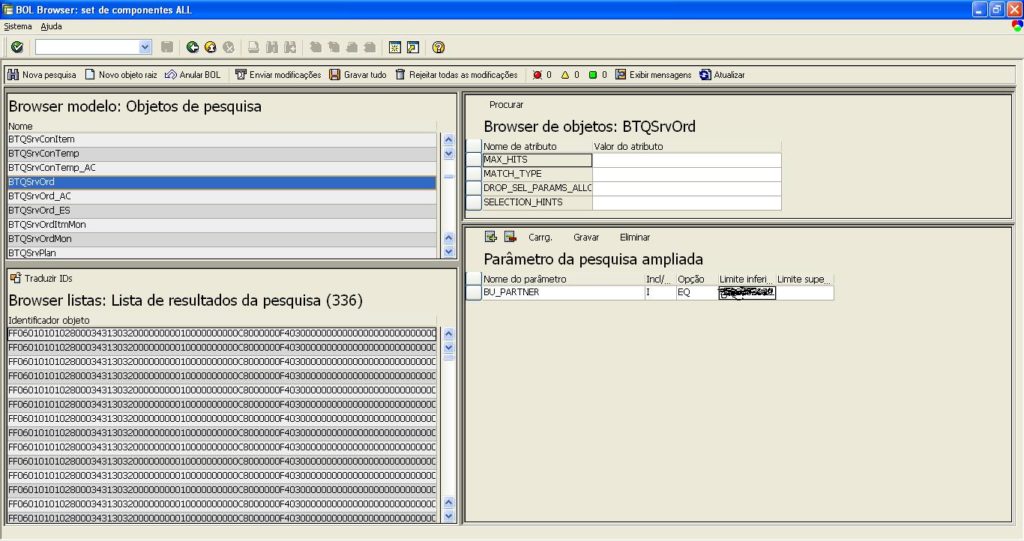The height and width of the screenshot is (541, 1024).
Task: Select the row selector beside SELECTION_HINTS
Action: coord(474,203)
